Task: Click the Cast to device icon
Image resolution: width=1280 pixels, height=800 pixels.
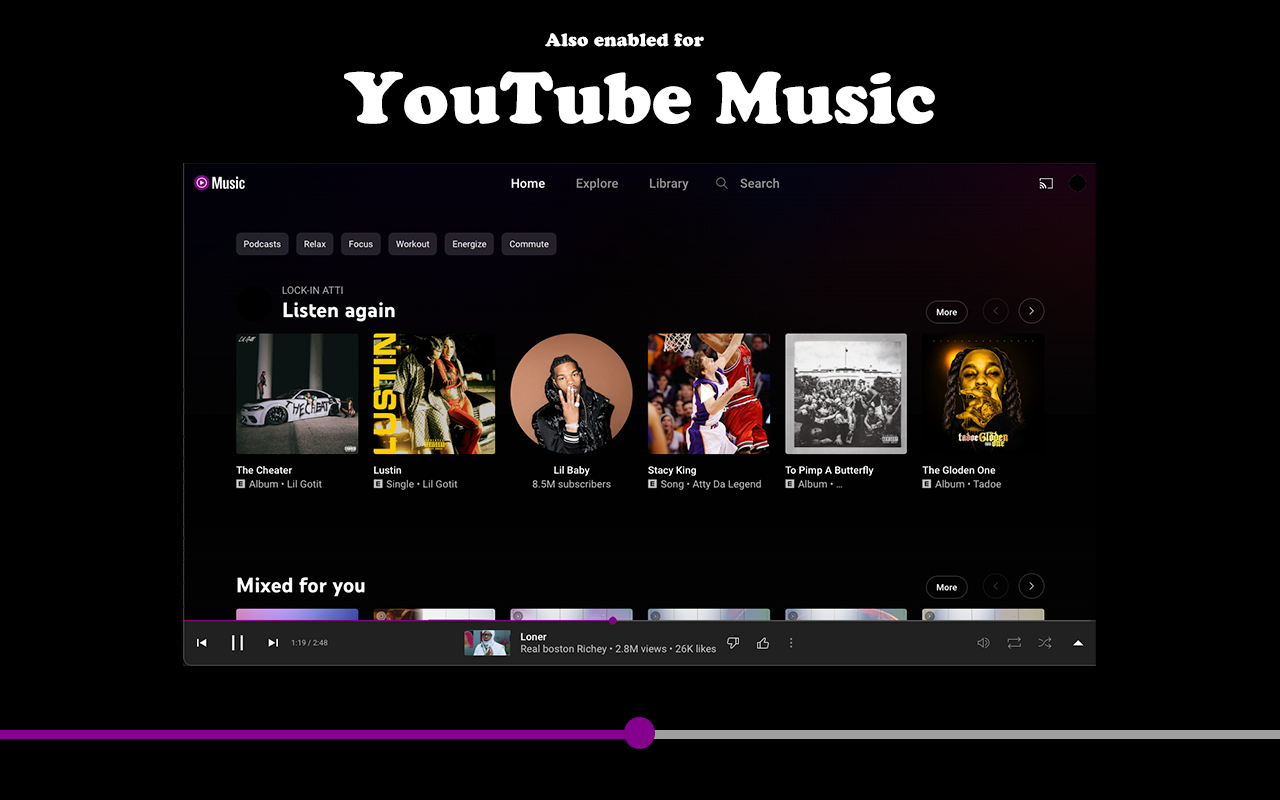Action: tap(1046, 183)
